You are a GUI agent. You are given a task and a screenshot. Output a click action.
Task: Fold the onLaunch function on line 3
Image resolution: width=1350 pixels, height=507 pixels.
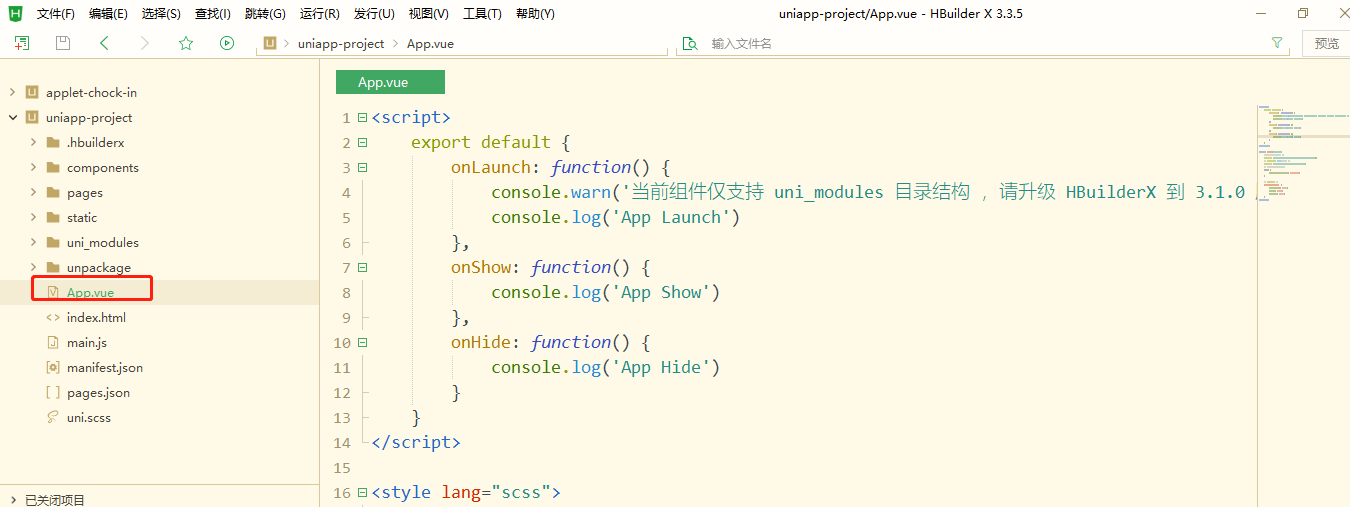[x=362, y=168]
